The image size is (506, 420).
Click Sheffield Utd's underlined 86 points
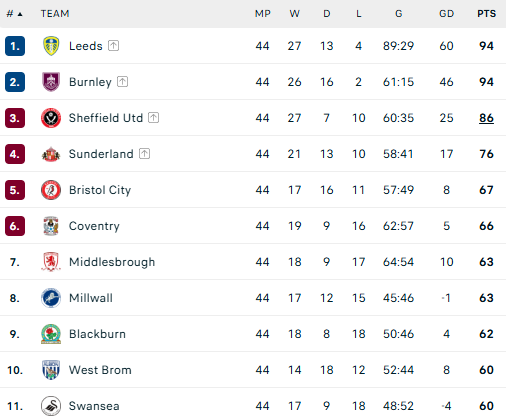coord(486,118)
